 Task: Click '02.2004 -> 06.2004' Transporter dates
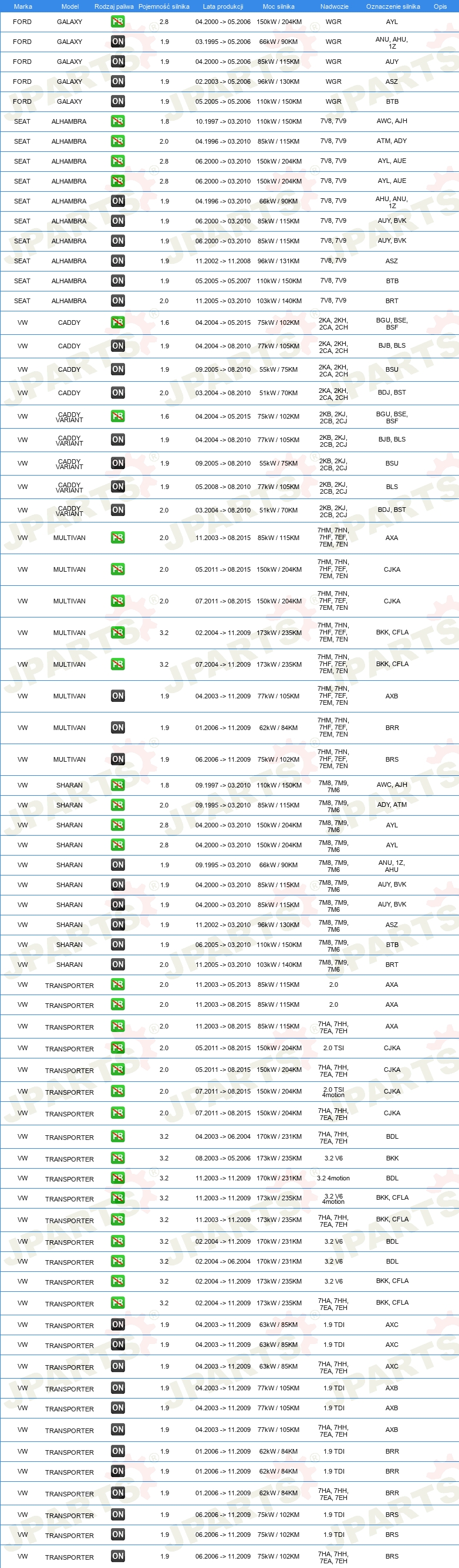(x=223, y=1261)
